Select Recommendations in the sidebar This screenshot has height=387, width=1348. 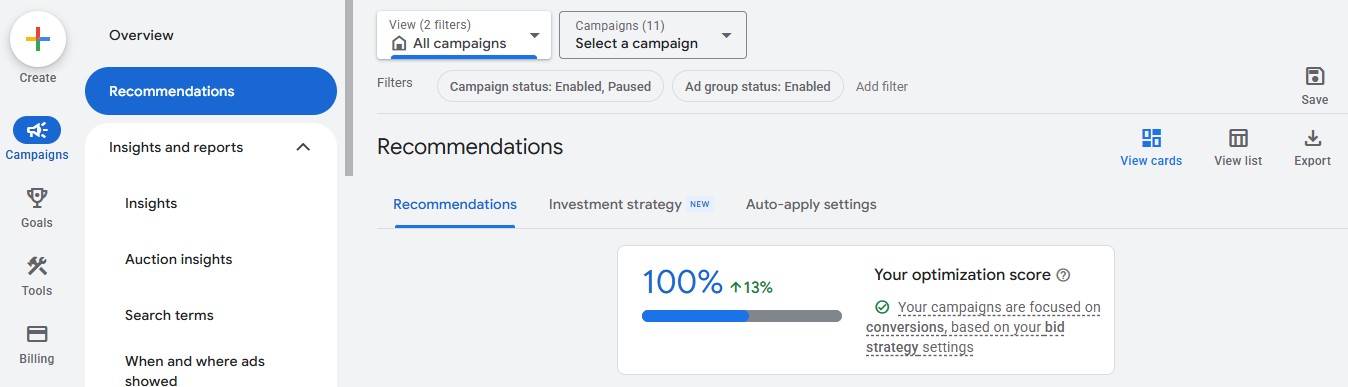211,91
